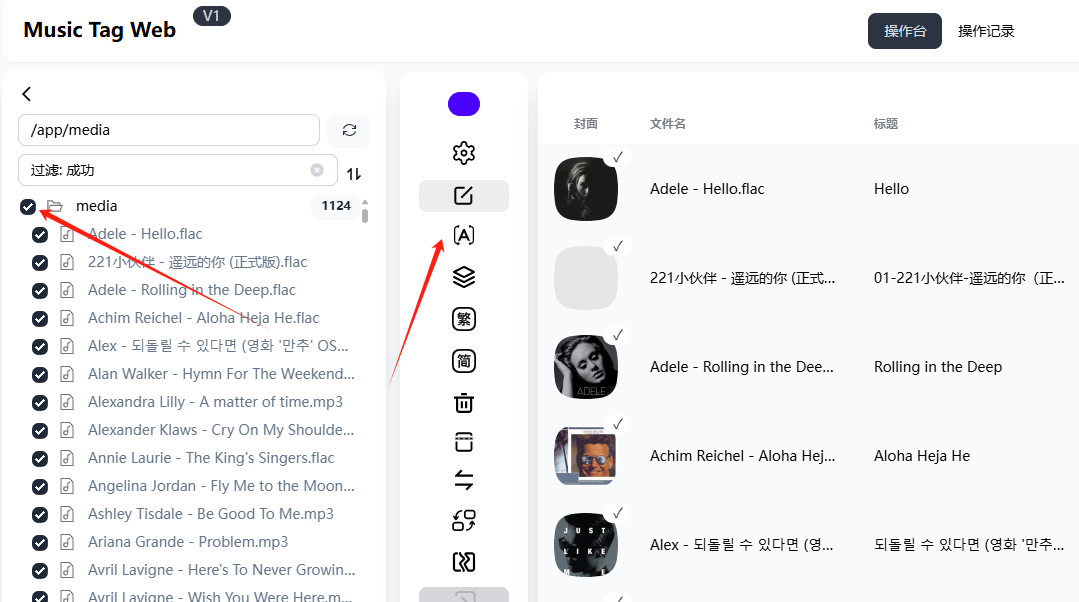The width and height of the screenshot is (1079, 602).
Task: Select Angelina Jordan - Fly Me to the Moon file
Action: pos(222,486)
